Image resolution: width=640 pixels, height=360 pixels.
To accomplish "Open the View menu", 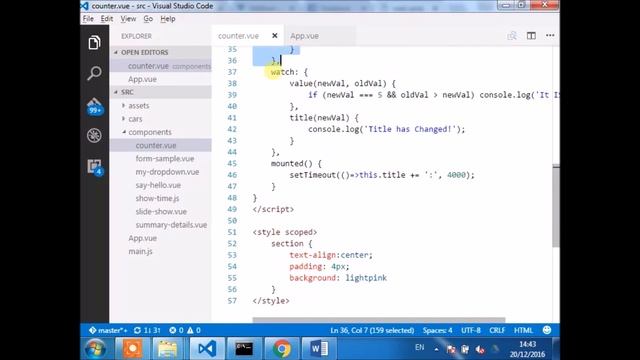I will coord(128,19).
